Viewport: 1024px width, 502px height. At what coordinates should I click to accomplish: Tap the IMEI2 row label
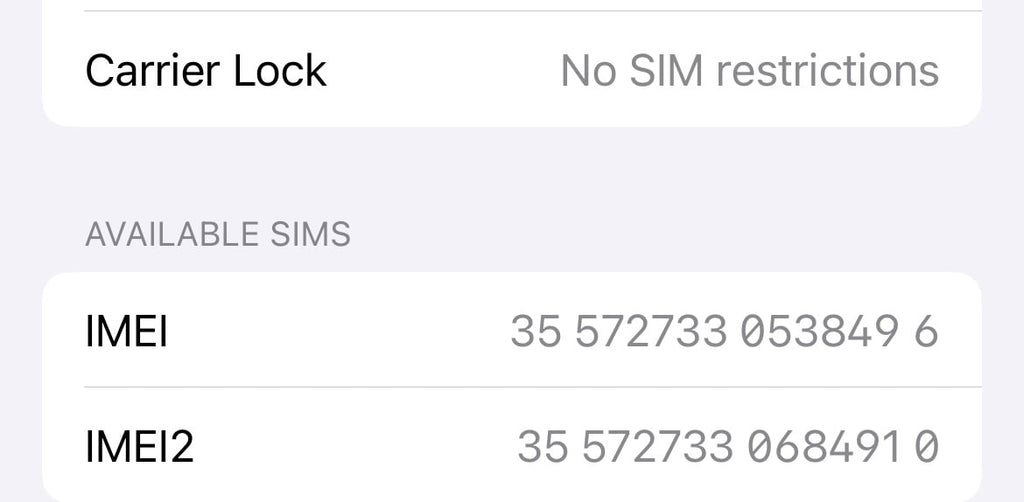pyautogui.click(x=139, y=446)
